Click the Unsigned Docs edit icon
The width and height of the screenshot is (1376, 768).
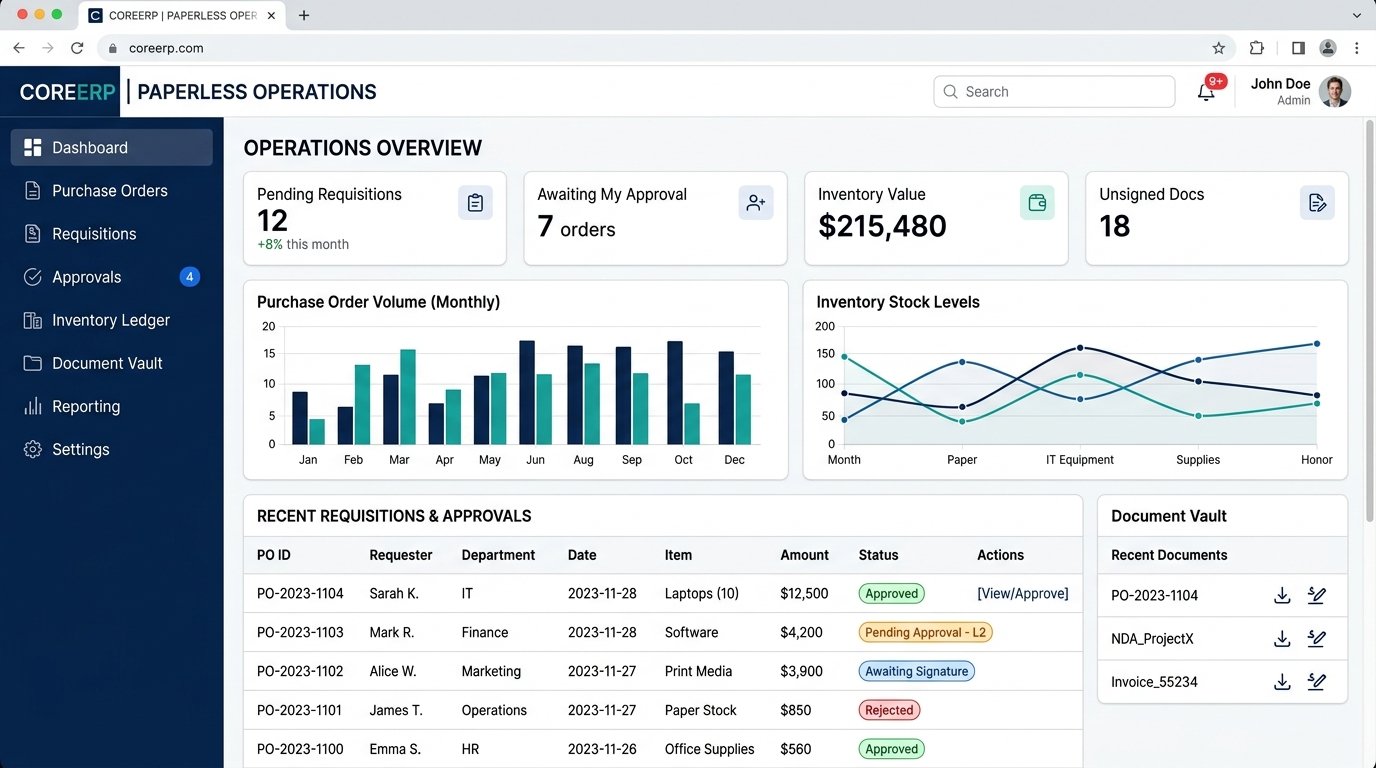pos(1318,203)
